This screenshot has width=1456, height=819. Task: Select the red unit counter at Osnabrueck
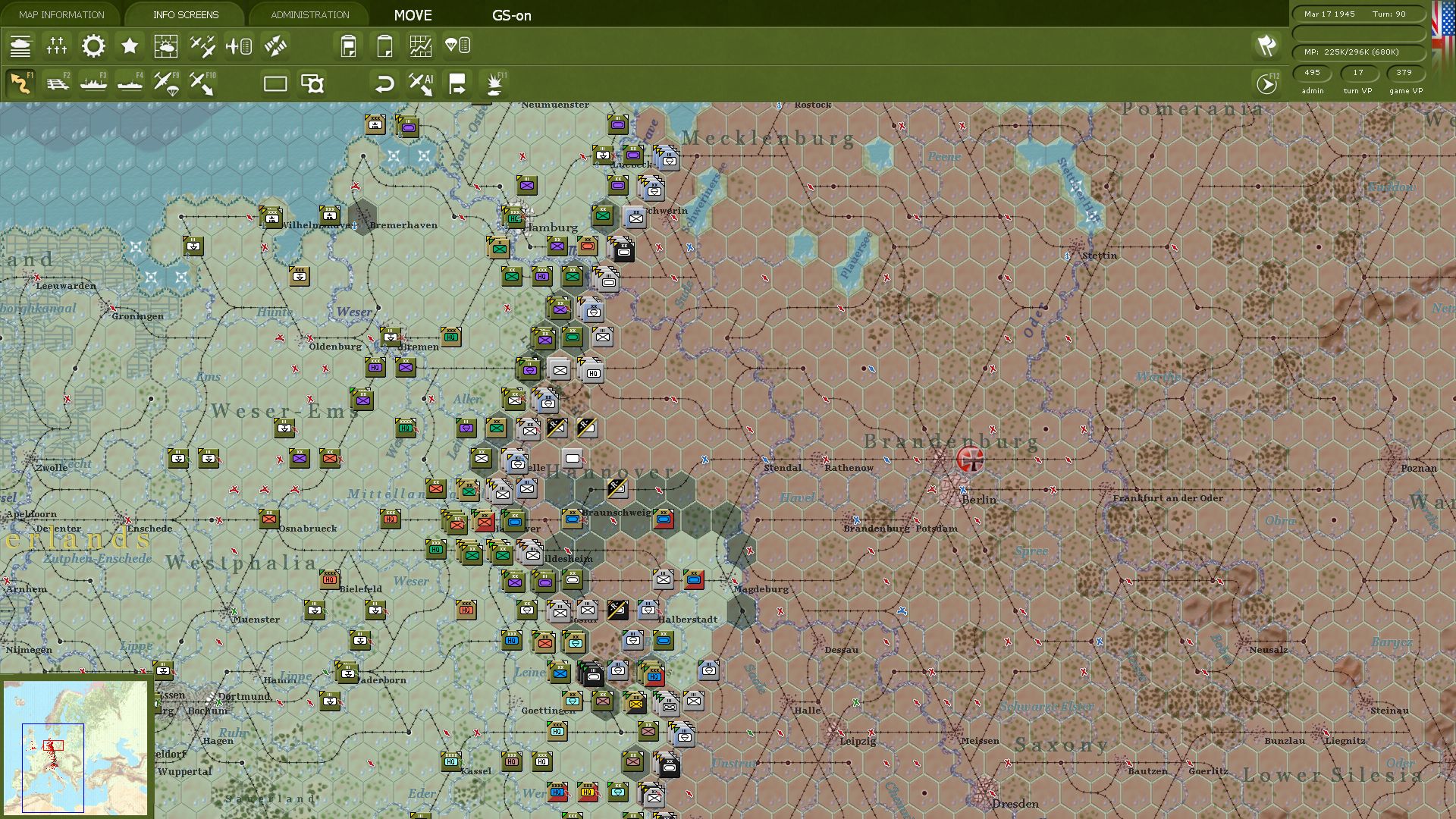269,519
